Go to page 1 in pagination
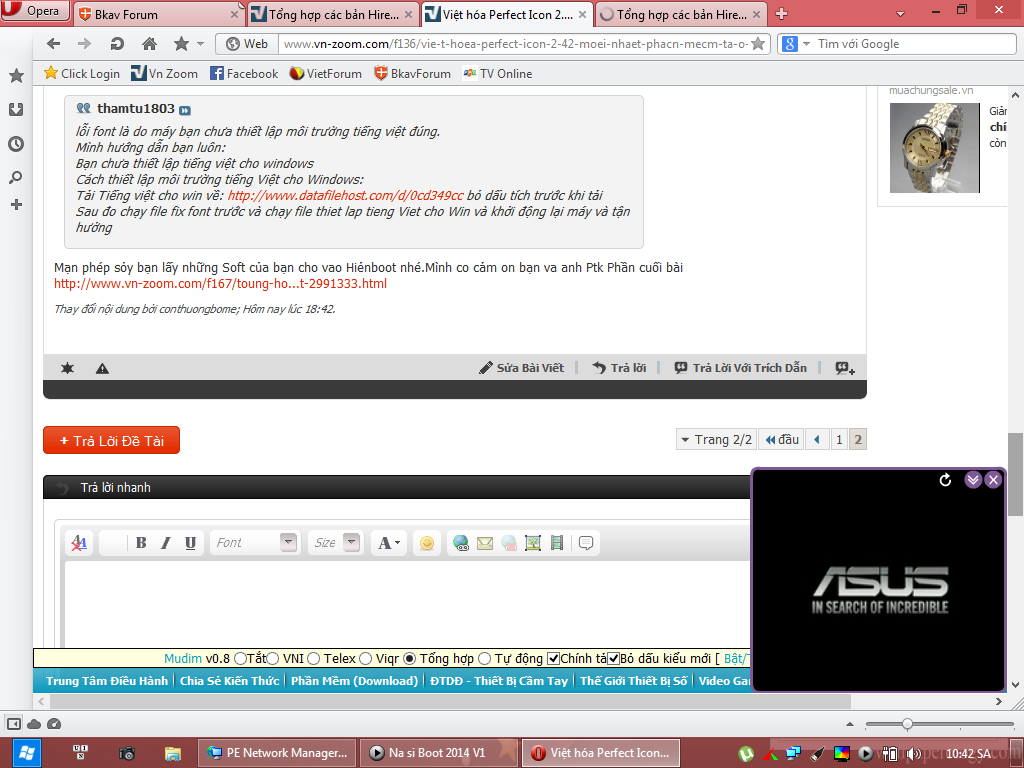Viewport: 1024px width, 768px height. 840,440
